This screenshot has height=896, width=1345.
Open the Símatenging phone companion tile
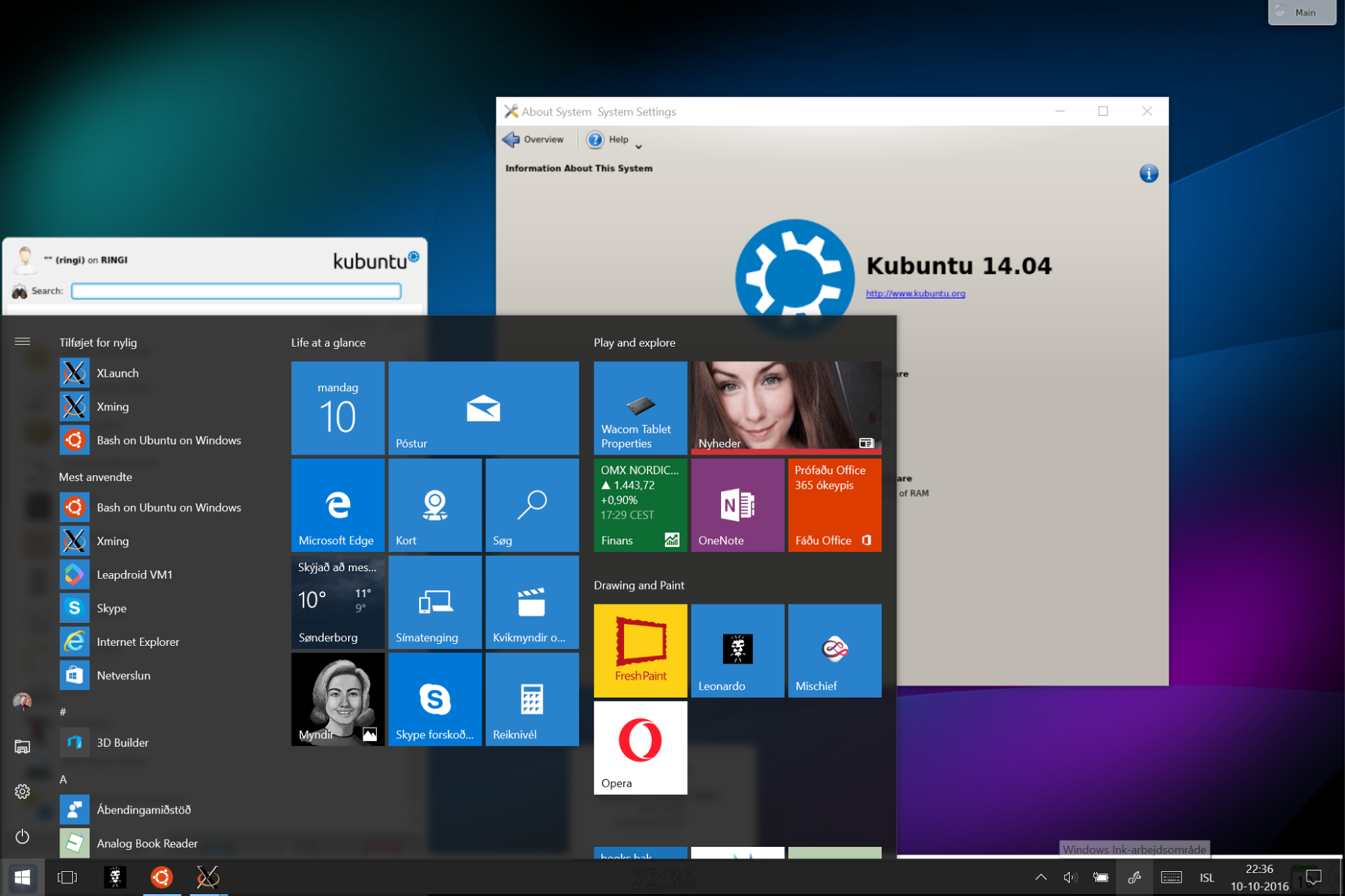click(435, 602)
